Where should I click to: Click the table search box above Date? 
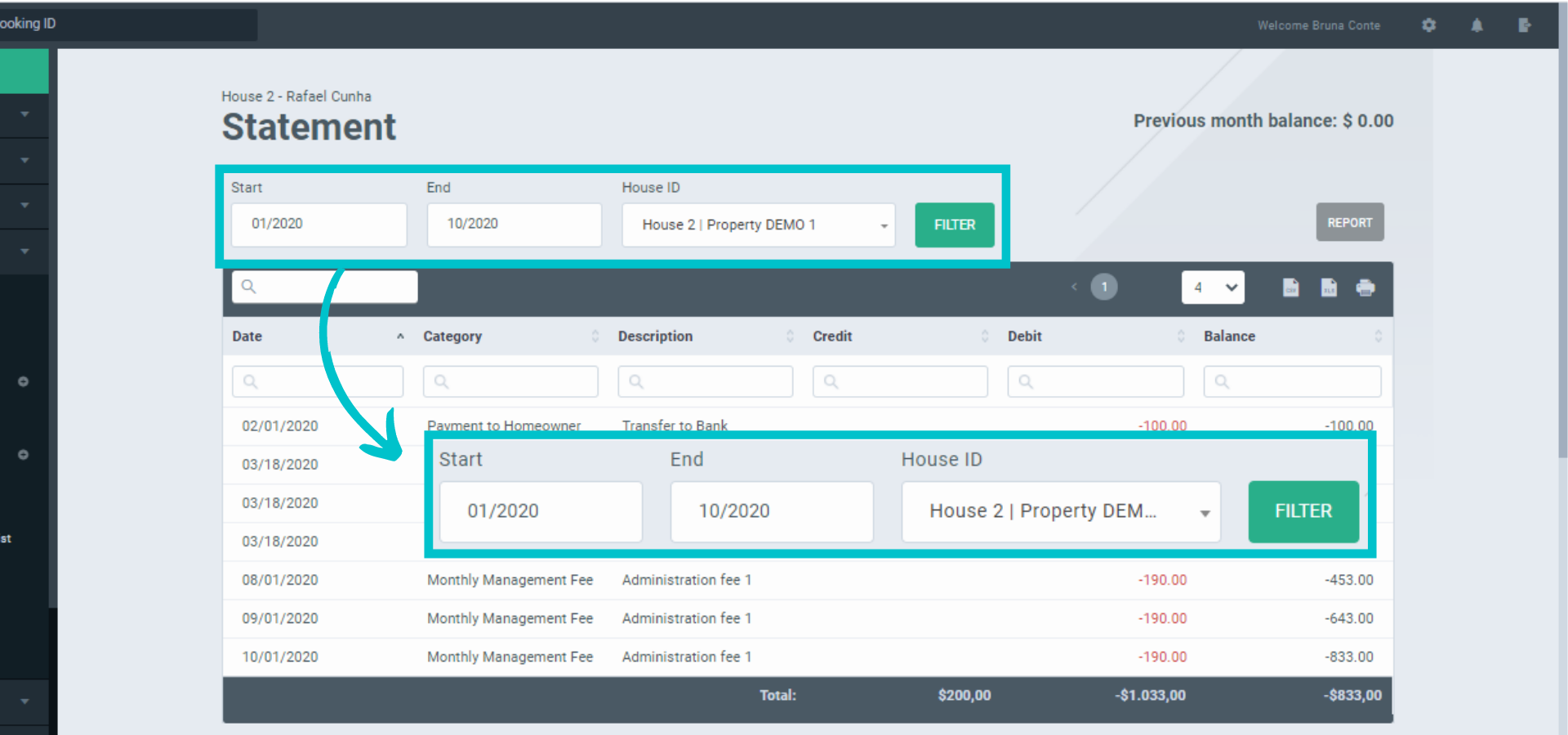(325, 287)
